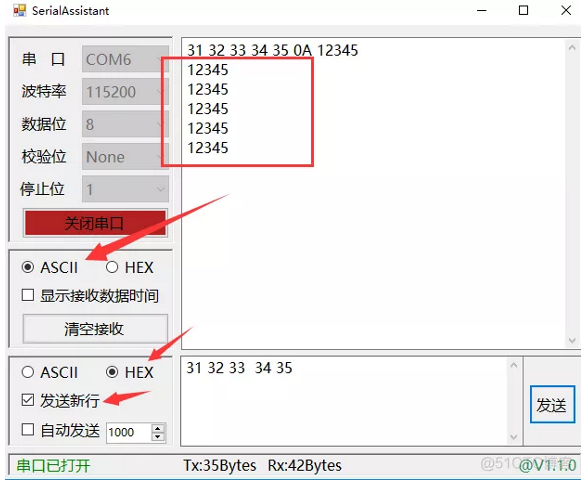This screenshot has width=587, height=487.
Task: Click send box scrollbar up arrow
Action: click(x=514, y=365)
